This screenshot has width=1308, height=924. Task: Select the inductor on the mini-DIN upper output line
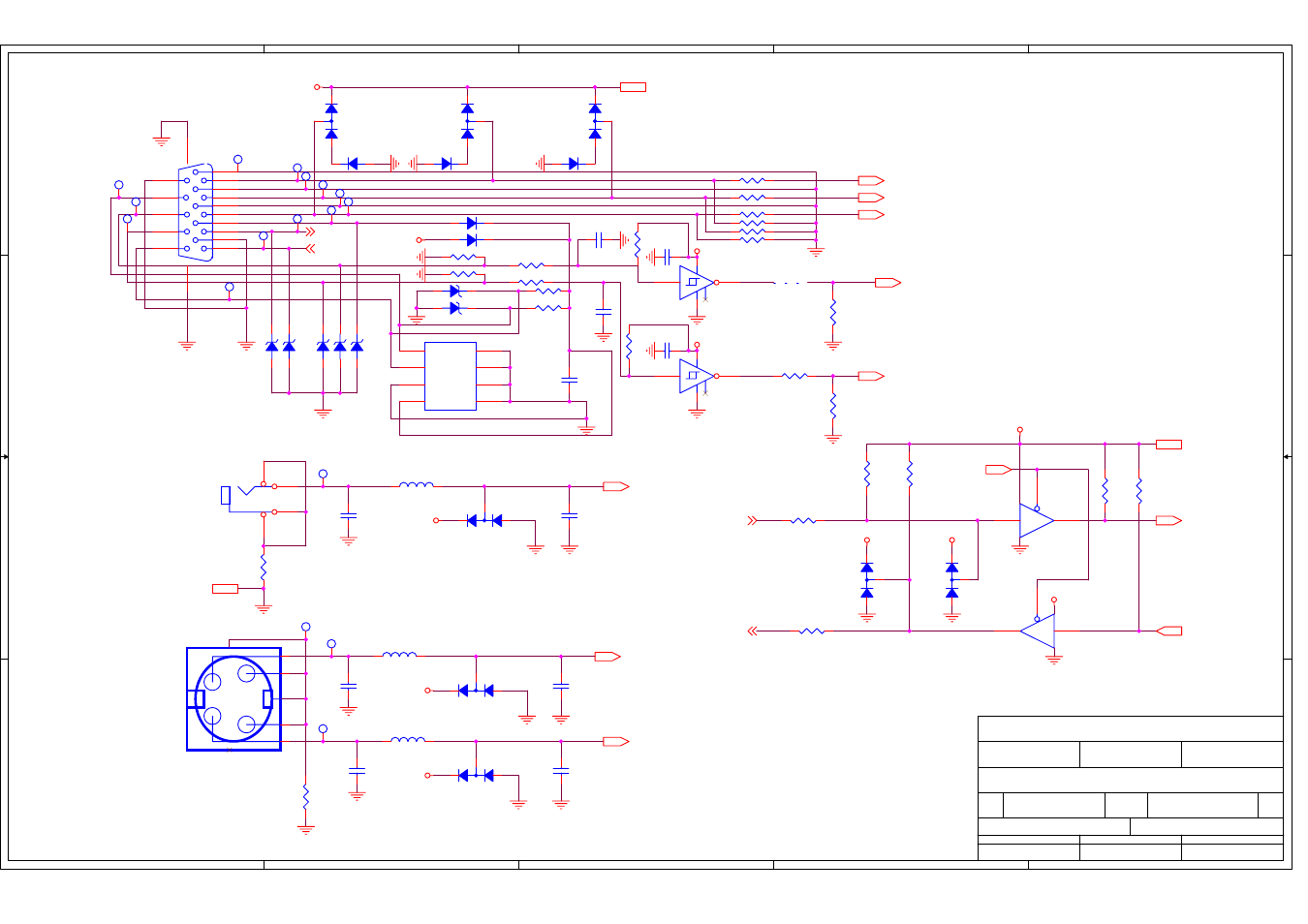pyautogui.click(x=399, y=655)
